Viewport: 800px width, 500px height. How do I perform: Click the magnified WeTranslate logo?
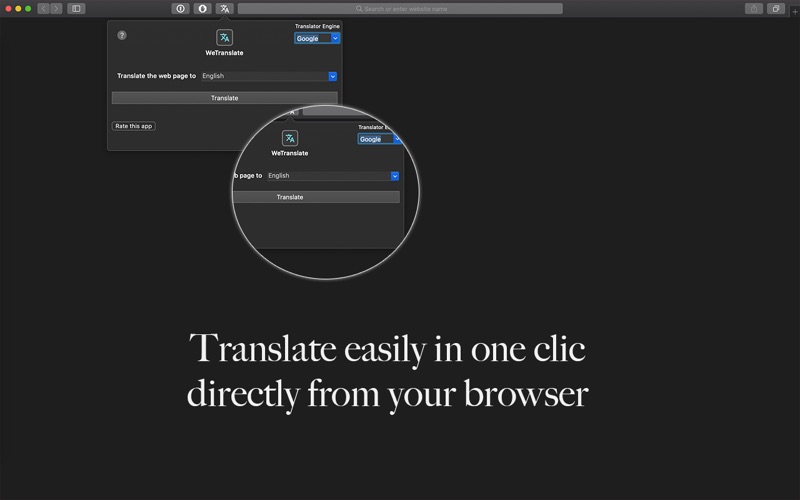point(290,138)
